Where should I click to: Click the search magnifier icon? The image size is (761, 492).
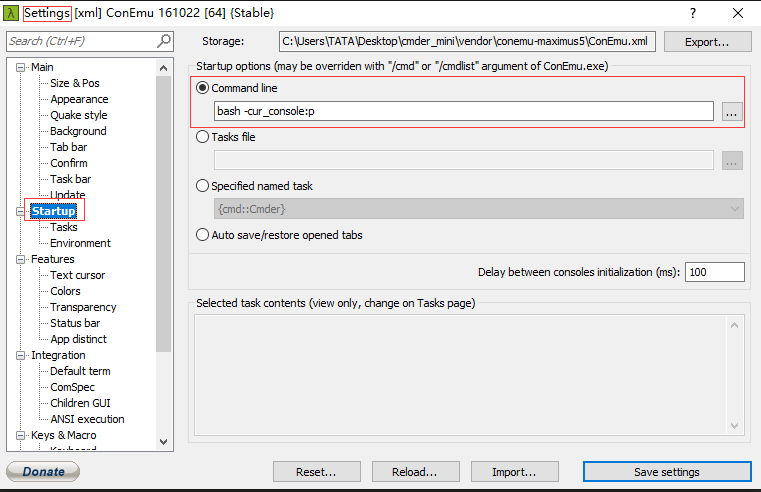(164, 41)
